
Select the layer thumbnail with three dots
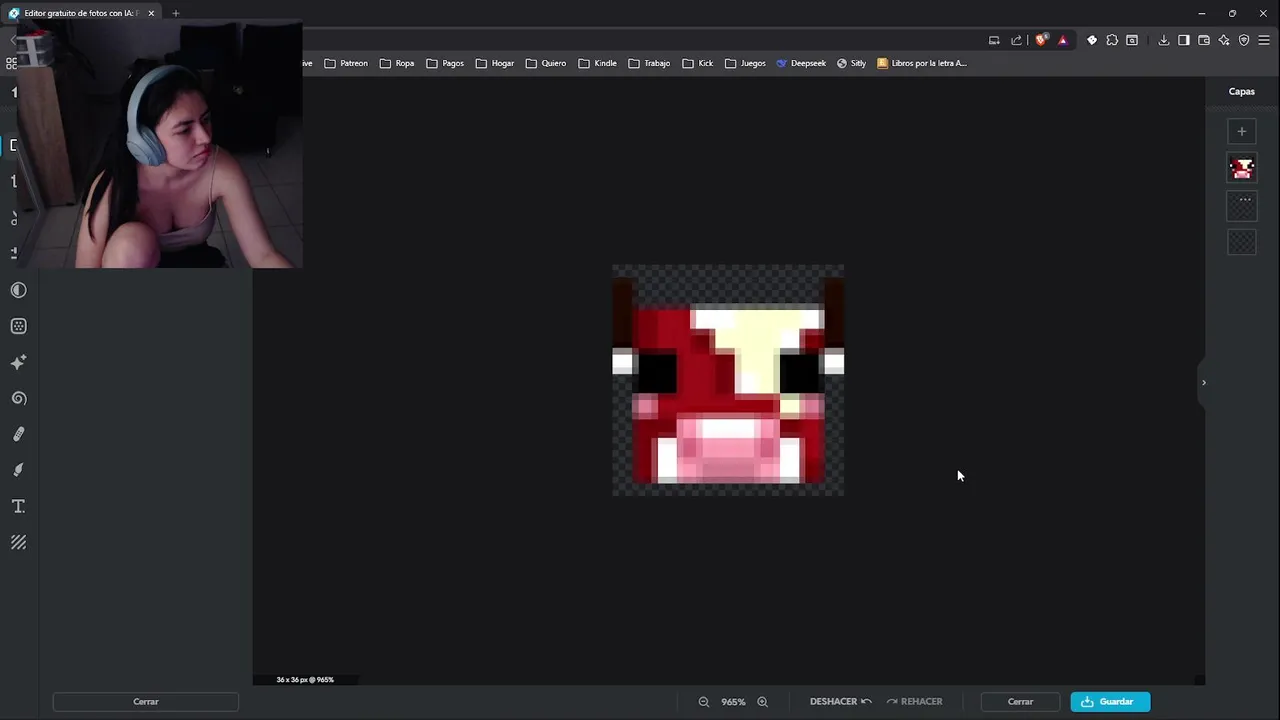(x=1242, y=205)
